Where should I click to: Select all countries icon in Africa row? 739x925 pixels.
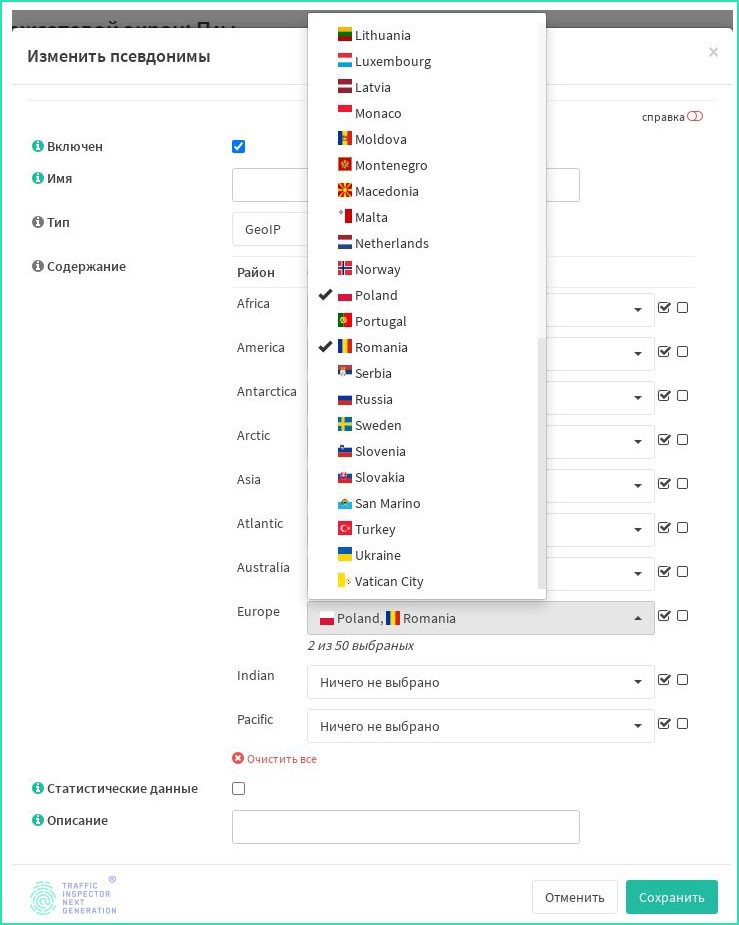tap(664, 307)
